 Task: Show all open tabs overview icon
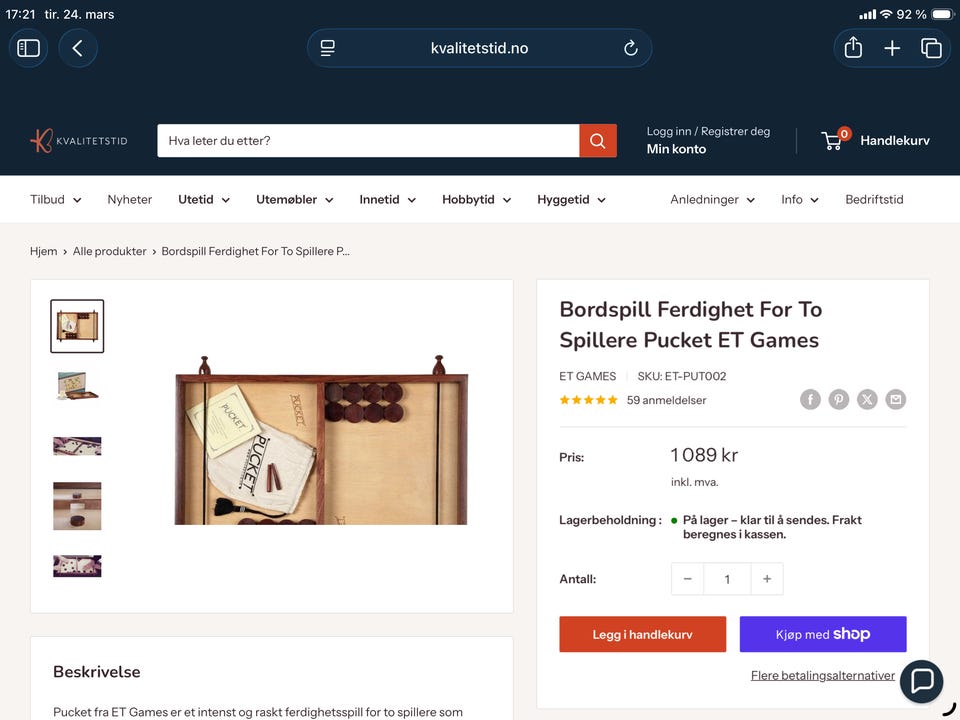coord(931,48)
